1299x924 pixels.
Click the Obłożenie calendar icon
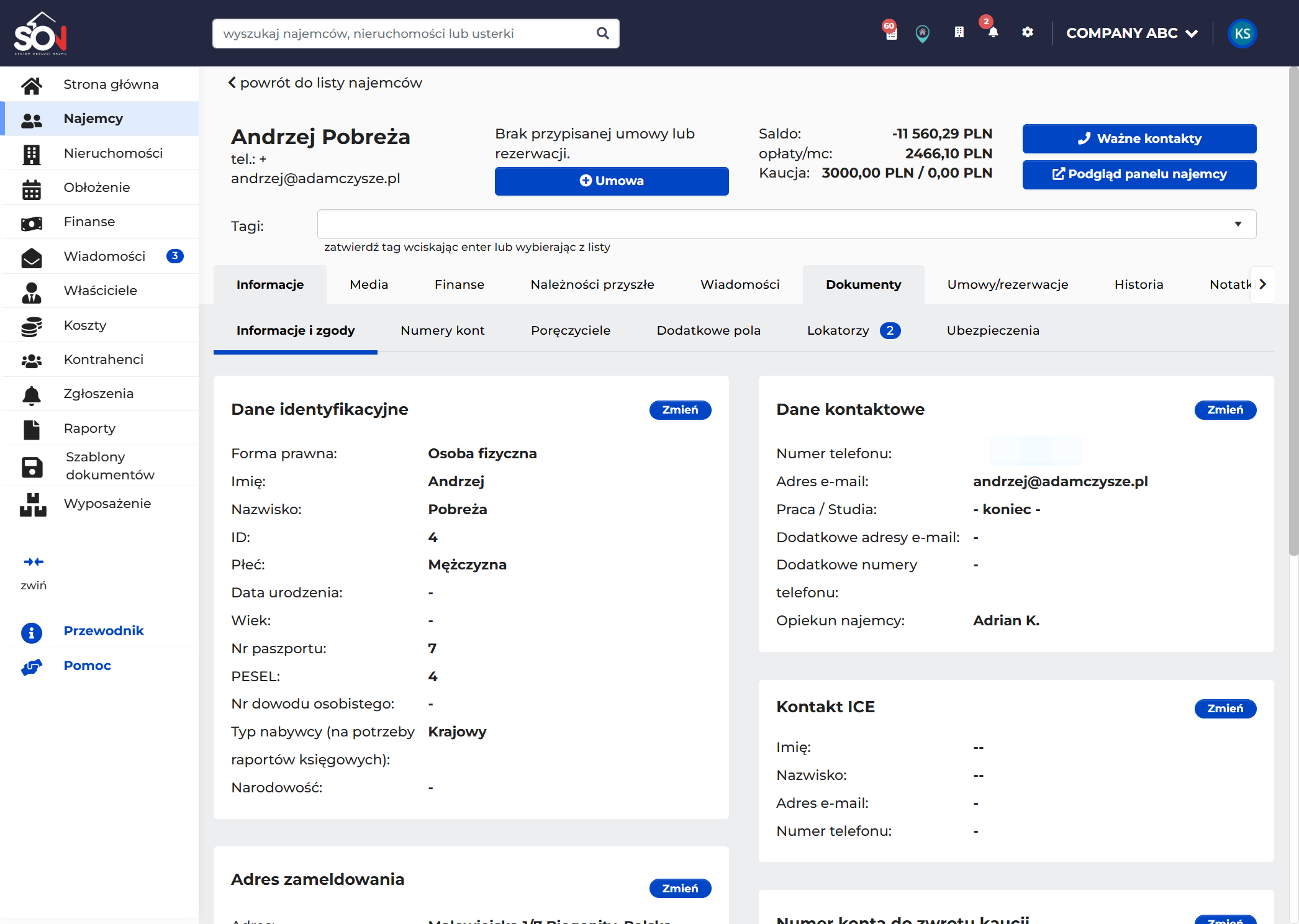pos(32,189)
